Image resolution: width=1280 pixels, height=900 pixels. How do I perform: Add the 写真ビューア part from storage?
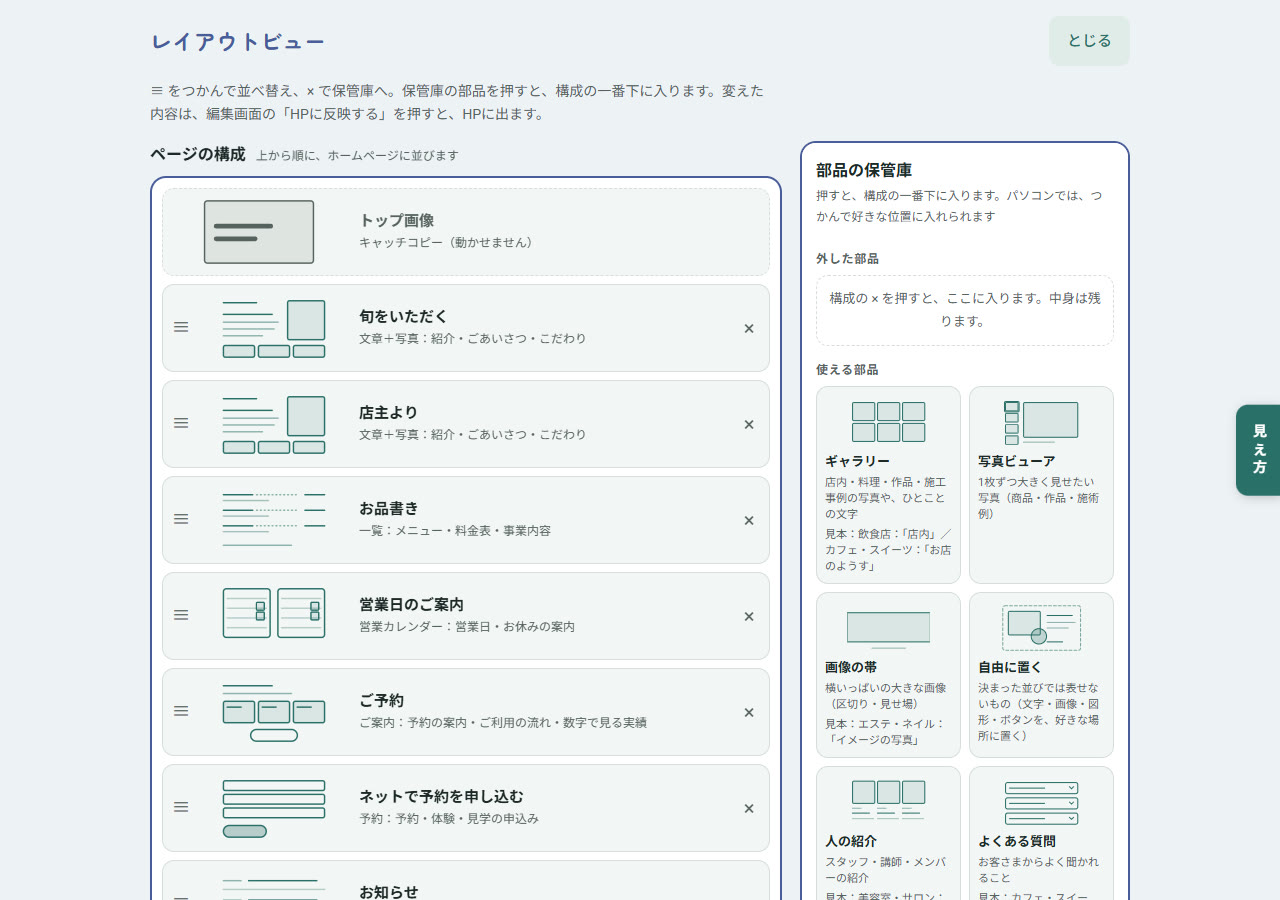1041,485
